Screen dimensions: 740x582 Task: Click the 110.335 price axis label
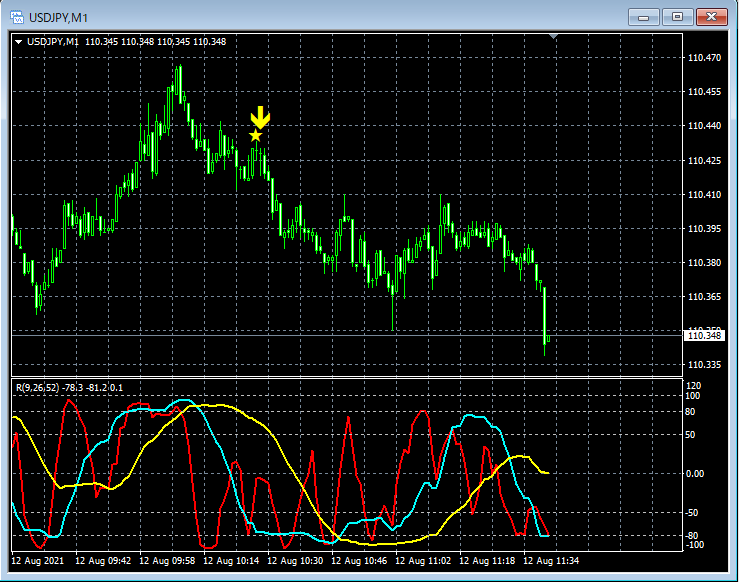(x=705, y=364)
